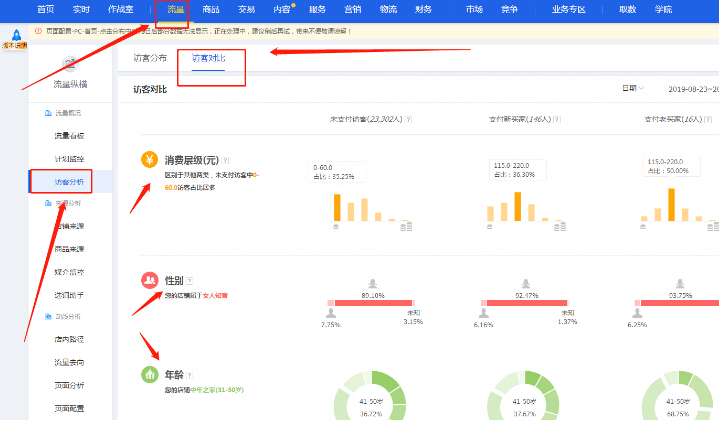Click the tallest orange bar in 未支付访客 chart

pos(338,207)
